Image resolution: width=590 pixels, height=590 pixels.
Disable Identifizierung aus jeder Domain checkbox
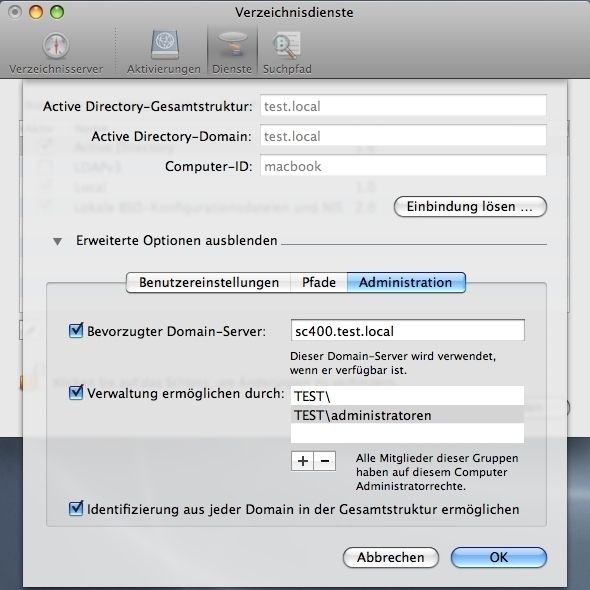pos(76,508)
